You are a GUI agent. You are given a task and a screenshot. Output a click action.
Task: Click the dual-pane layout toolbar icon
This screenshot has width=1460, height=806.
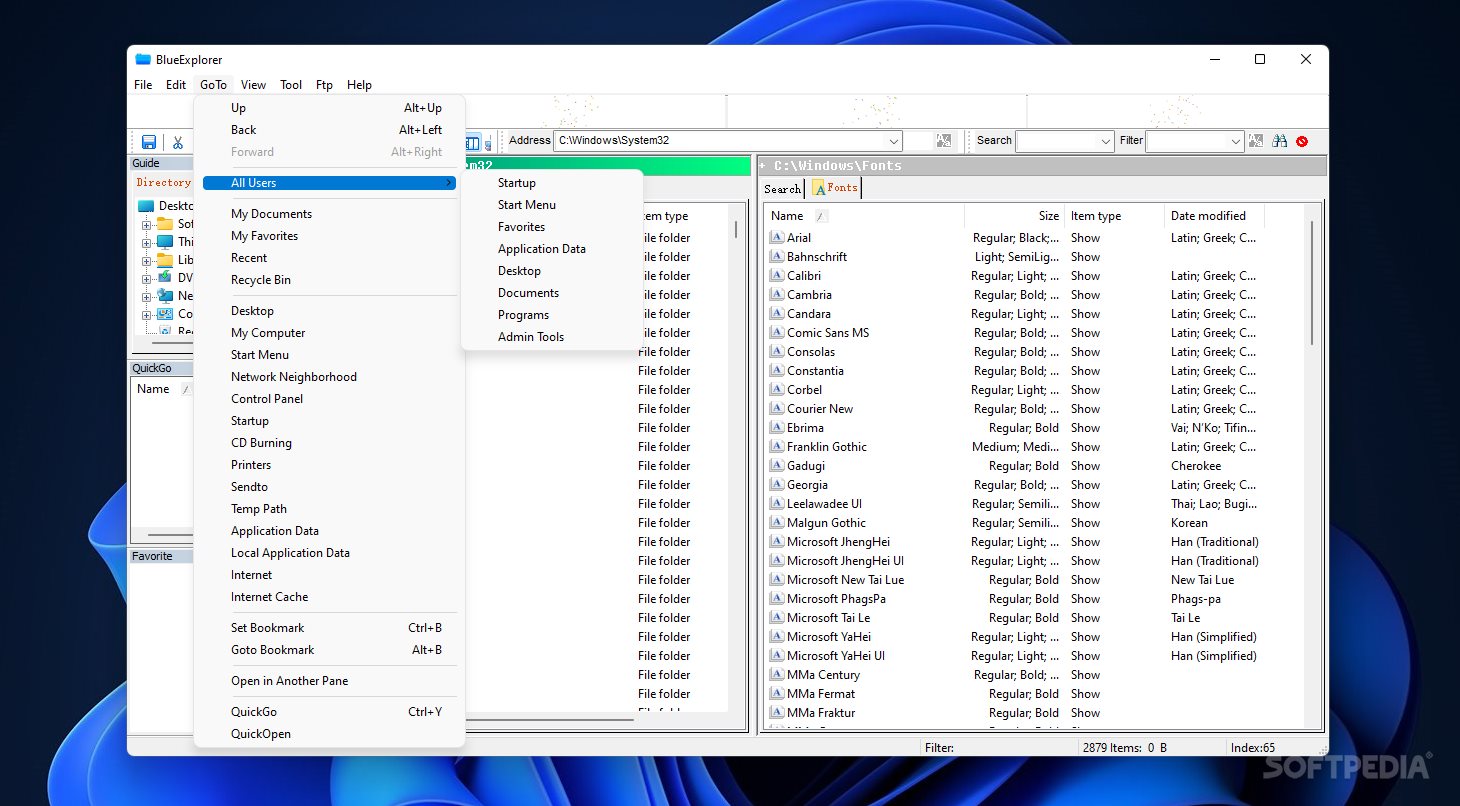[x=473, y=143]
